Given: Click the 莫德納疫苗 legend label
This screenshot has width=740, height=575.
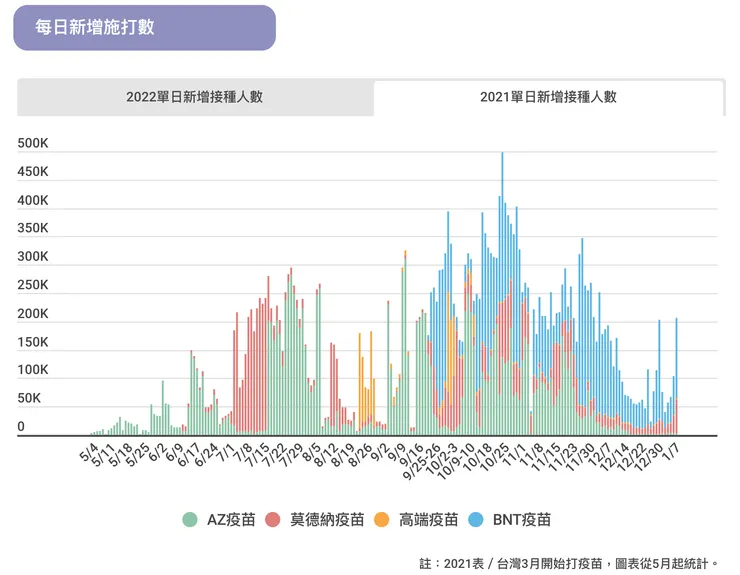Looking at the screenshot, I should tap(327, 520).
